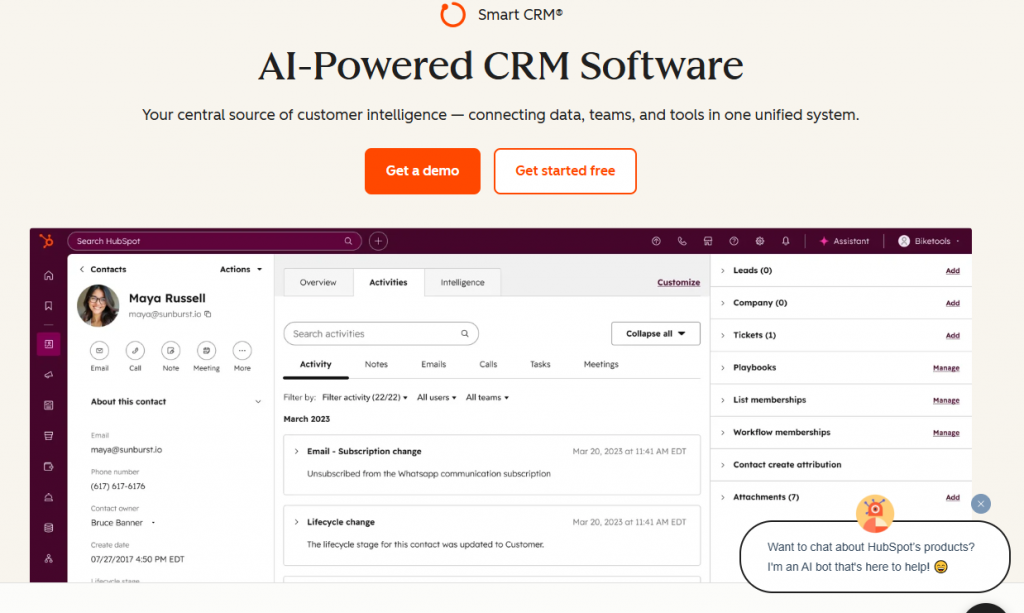Click the Note action icon

[170, 351]
